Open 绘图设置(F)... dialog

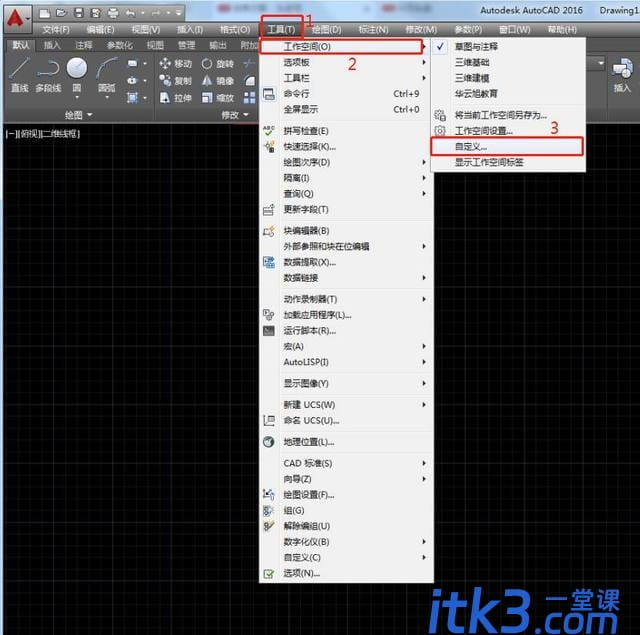tap(346, 495)
